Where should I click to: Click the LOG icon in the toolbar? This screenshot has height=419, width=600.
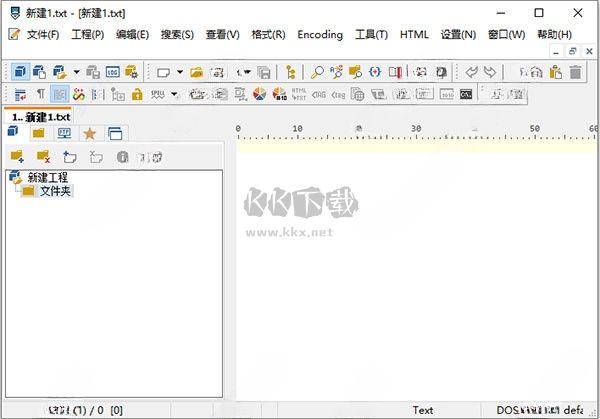112,72
